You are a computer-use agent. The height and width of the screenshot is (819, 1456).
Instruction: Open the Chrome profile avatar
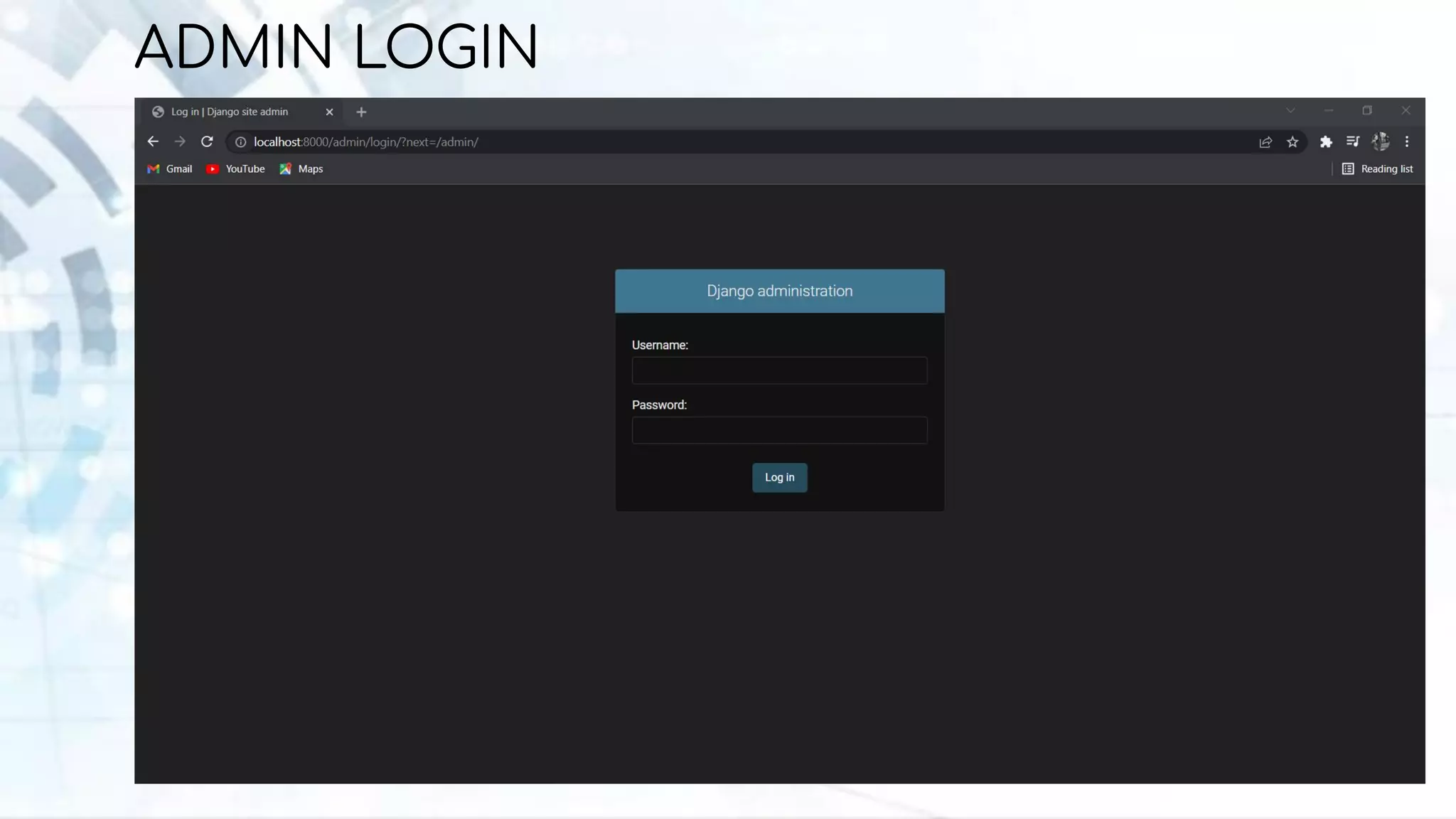[1381, 141]
